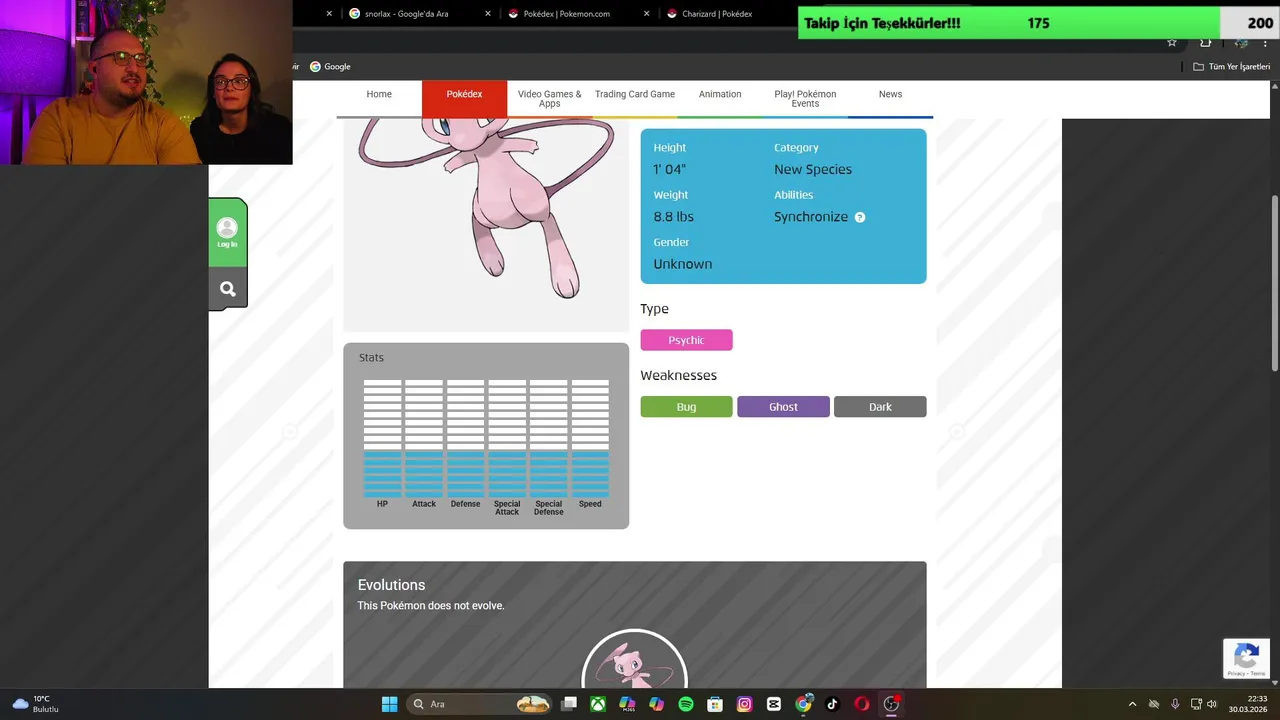Open Task View on the taskbar
The width and height of the screenshot is (1280, 720).
(569, 704)
